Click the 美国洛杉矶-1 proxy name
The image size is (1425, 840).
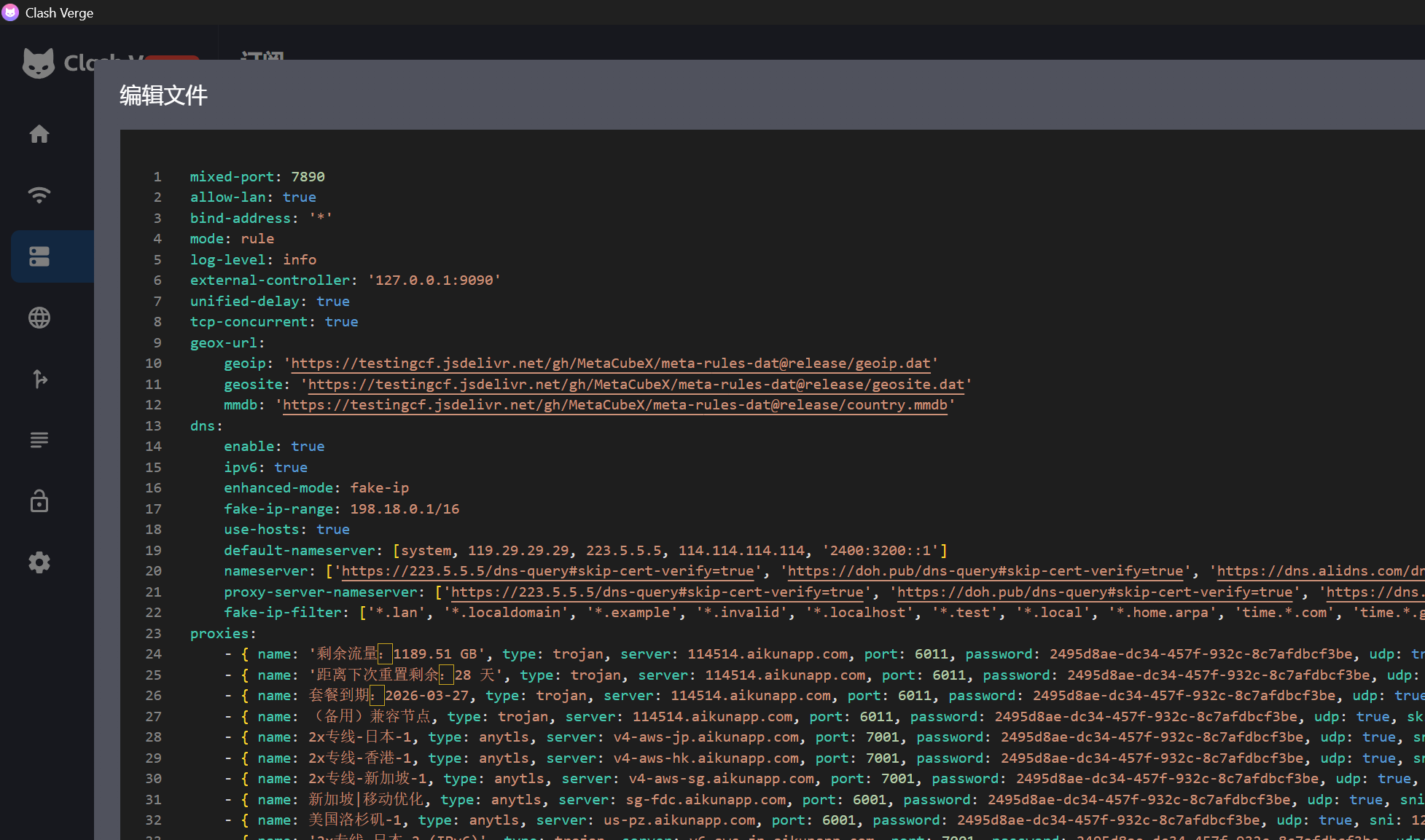(355, 820)
